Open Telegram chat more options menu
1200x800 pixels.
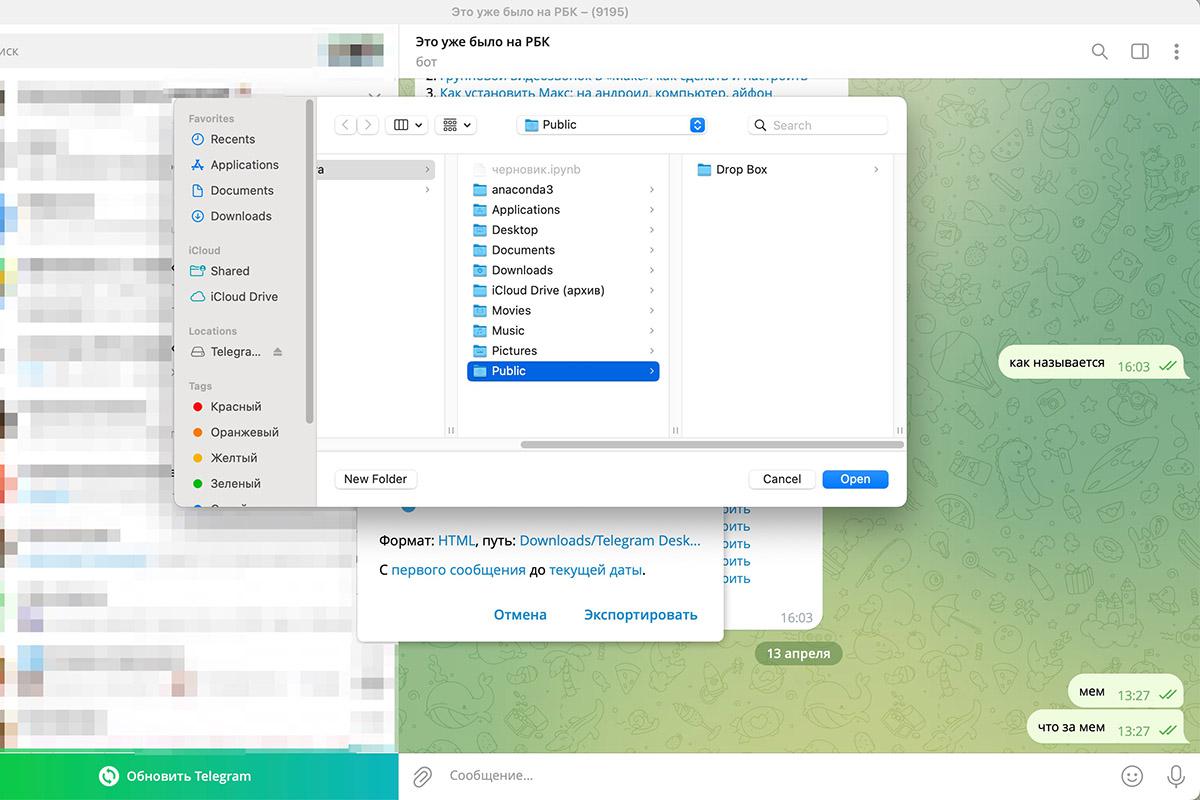(x=1176, y=51)
